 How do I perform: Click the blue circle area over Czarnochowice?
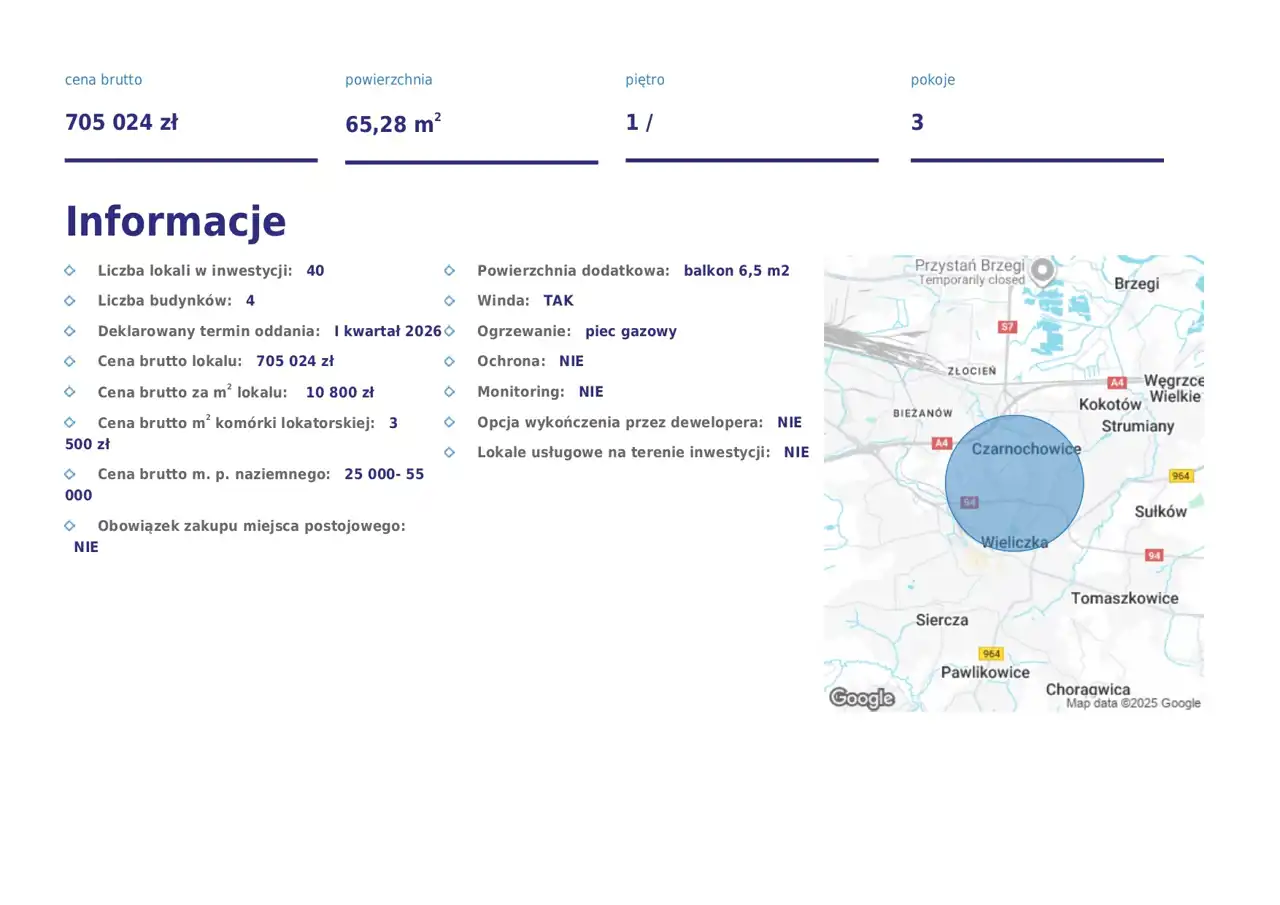point(1014,485)
